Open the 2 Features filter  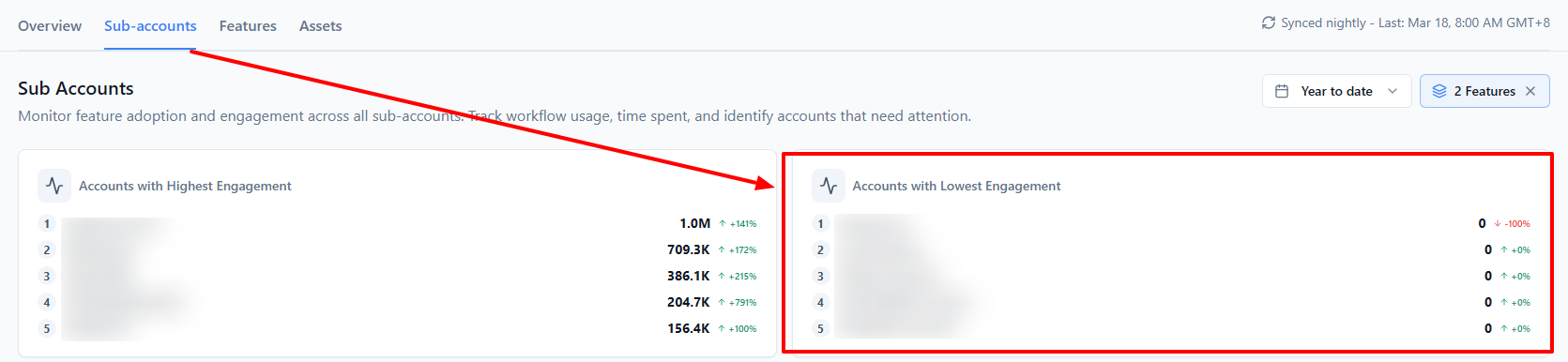(x=1484, y=91)
